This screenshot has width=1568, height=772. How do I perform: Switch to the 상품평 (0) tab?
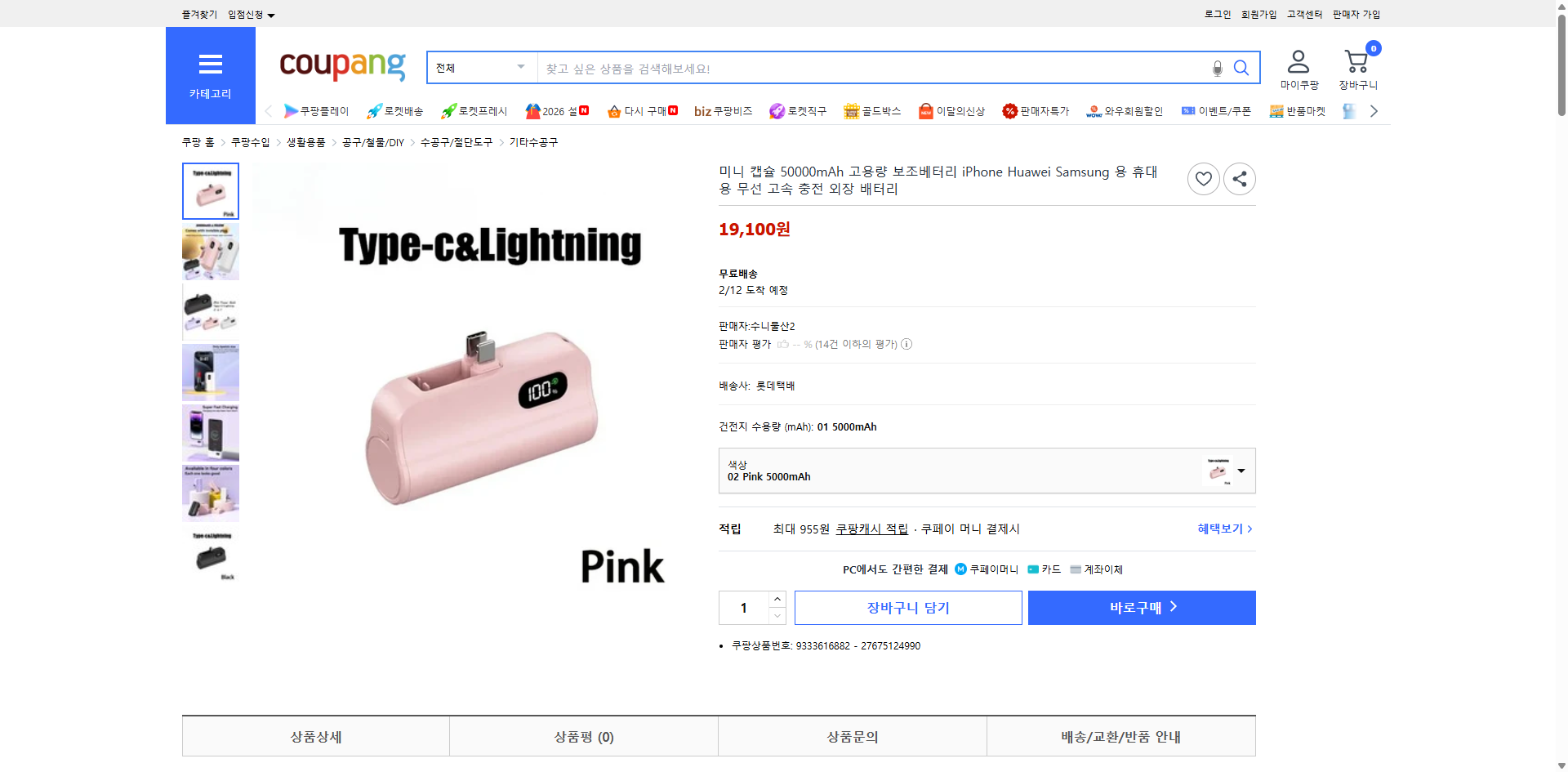pyautogui.click(x=582, y=736)
